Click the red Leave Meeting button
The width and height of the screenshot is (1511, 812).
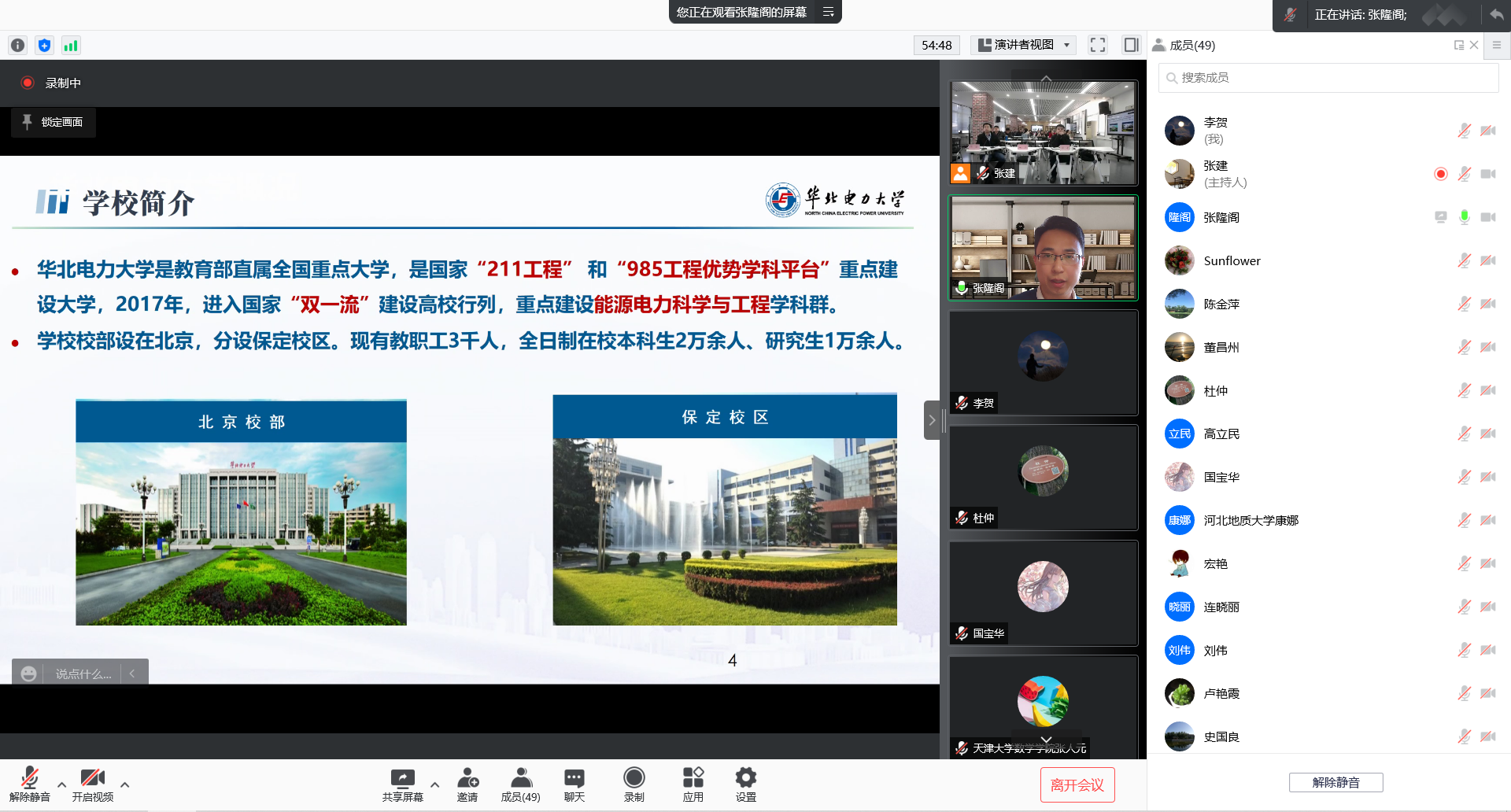[x=1077, y=784]
